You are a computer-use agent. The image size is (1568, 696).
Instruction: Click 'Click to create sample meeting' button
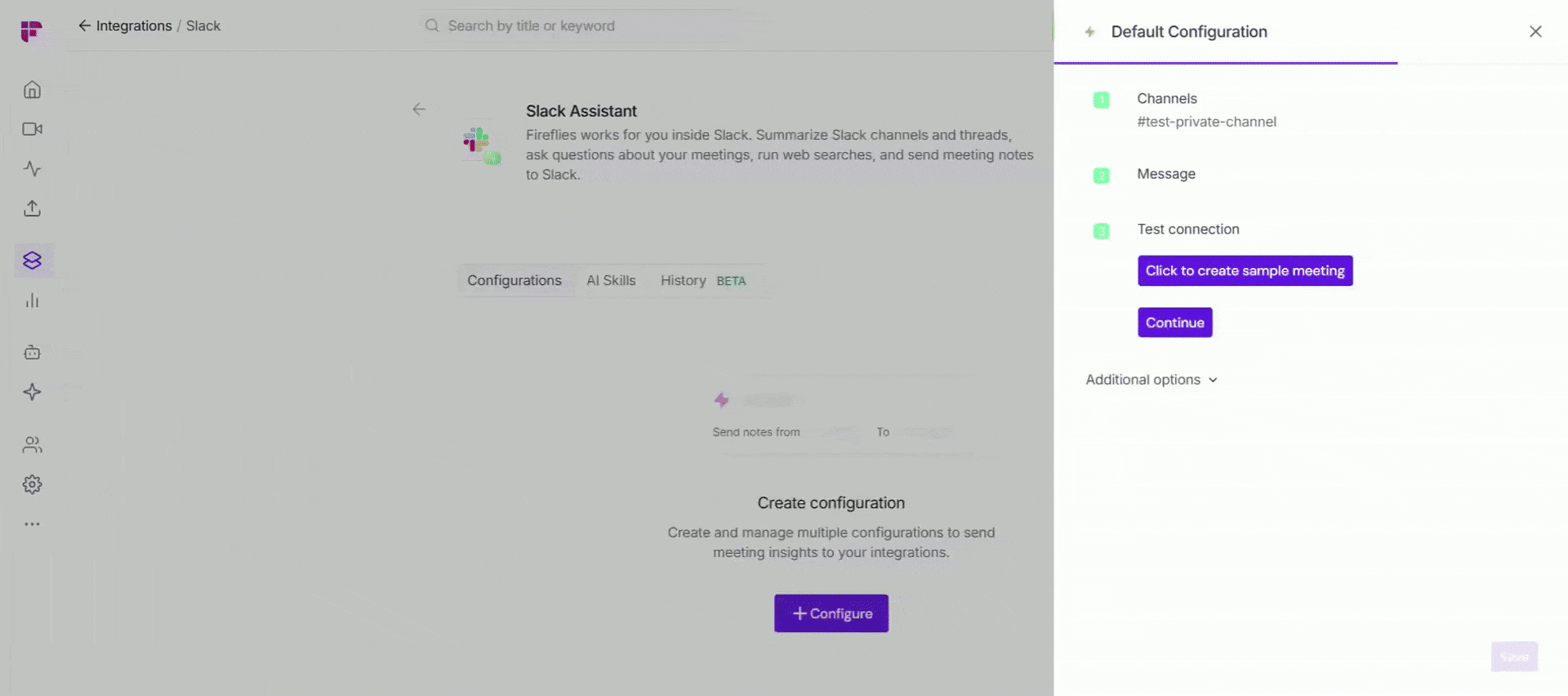point(1245,270)
